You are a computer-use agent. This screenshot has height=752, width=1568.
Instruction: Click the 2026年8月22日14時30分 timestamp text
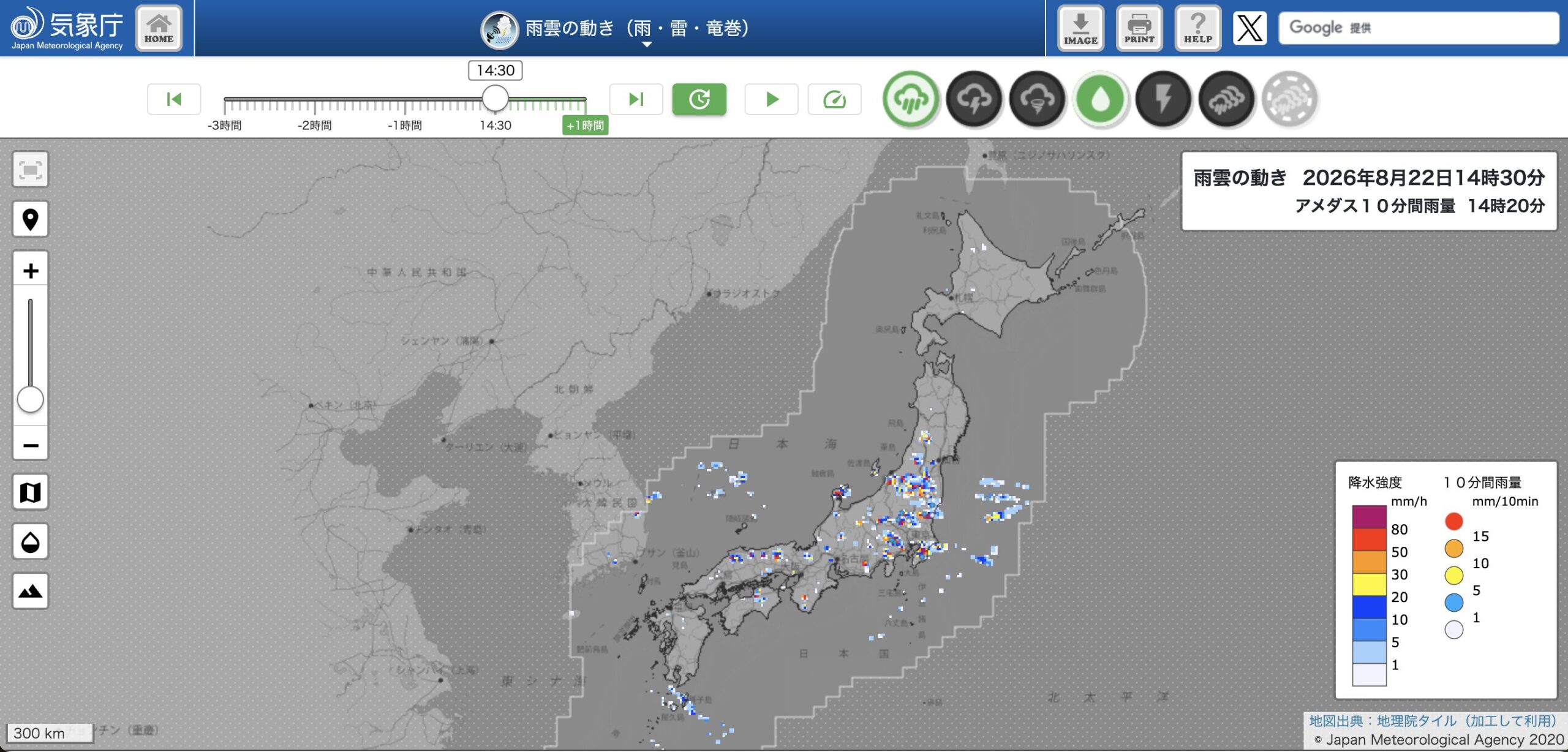1423,178
